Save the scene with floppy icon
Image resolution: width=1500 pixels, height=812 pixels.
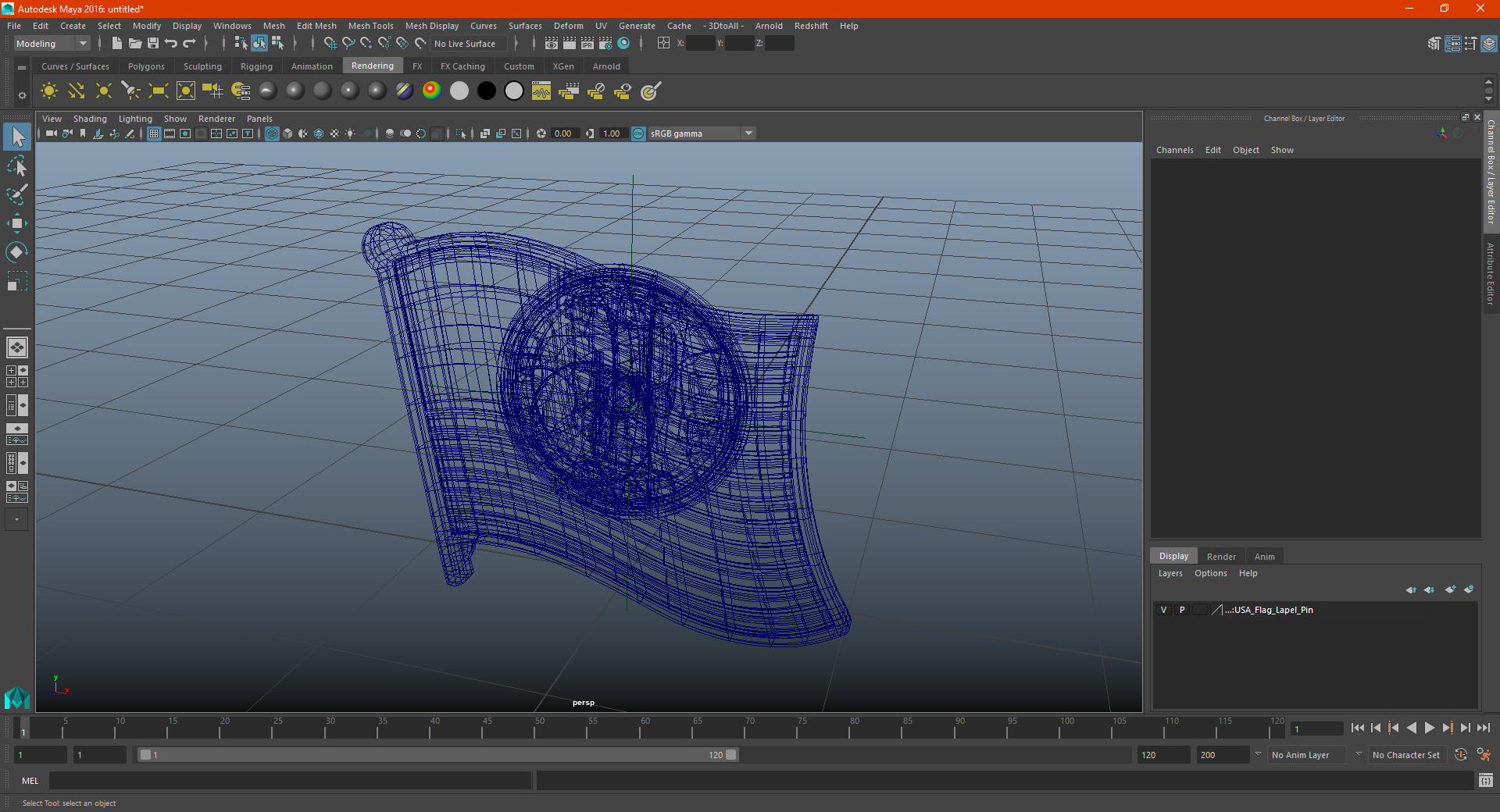[153, 44]
